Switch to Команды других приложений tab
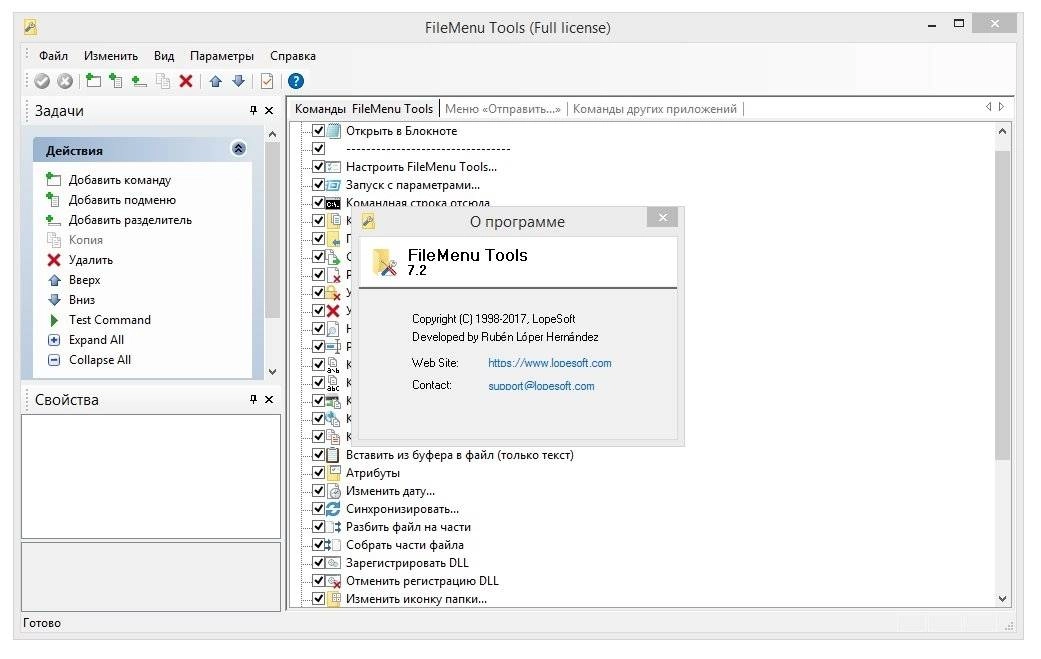1041x659 pixels. [655, 109]
